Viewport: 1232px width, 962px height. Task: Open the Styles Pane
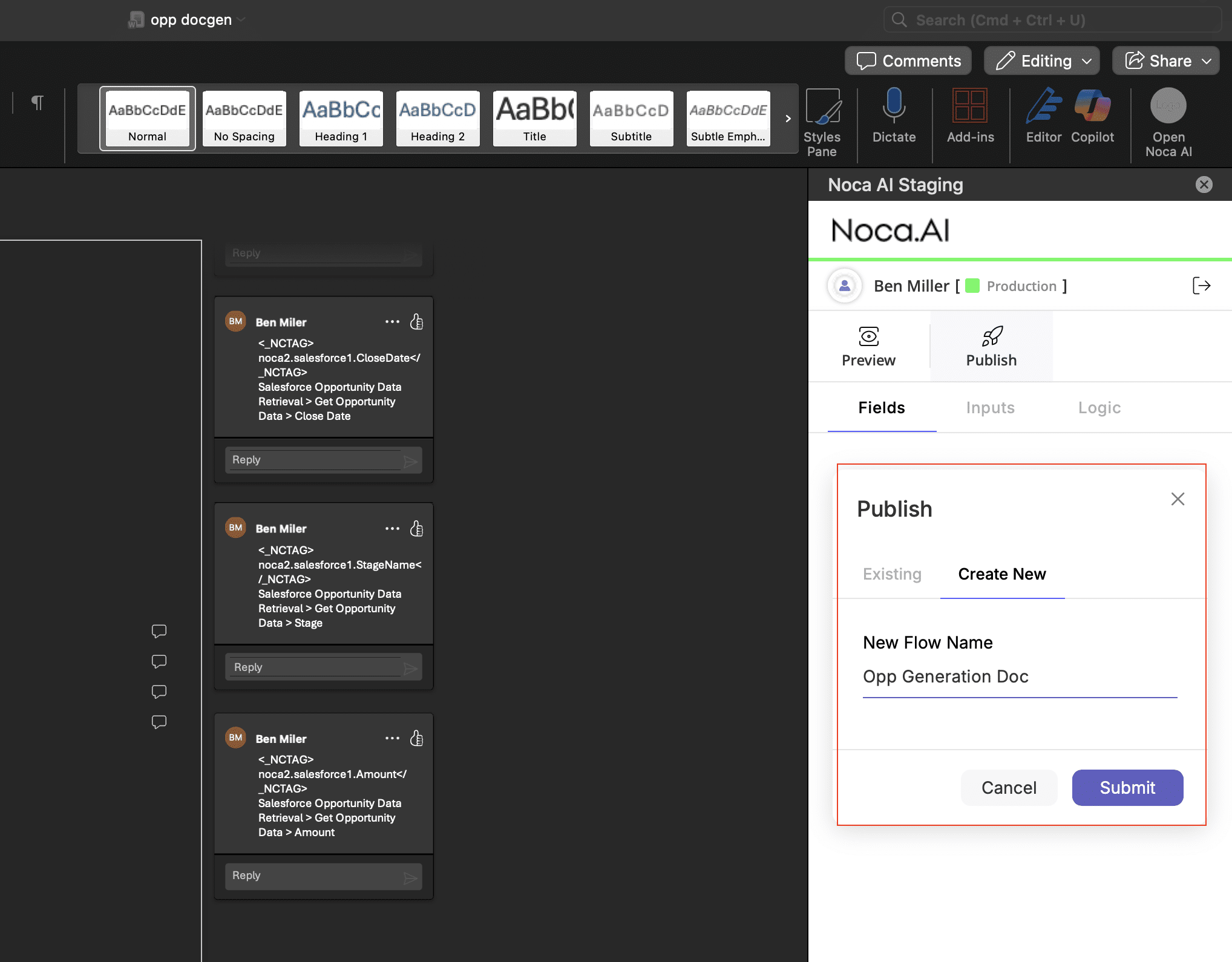click(x=822, y=123)
